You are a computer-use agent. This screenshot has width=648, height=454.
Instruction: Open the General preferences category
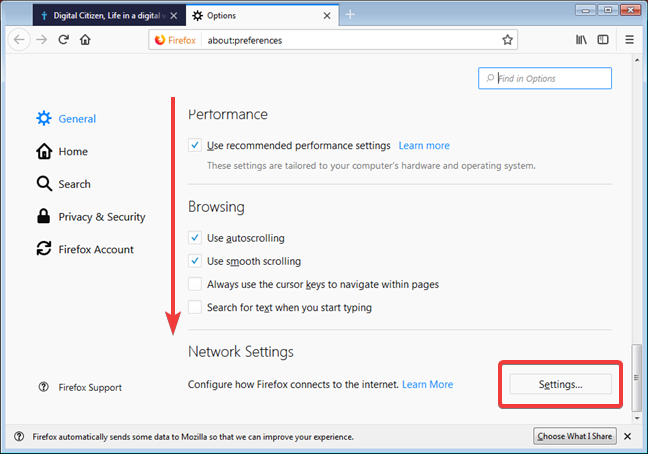coord(66,119)
